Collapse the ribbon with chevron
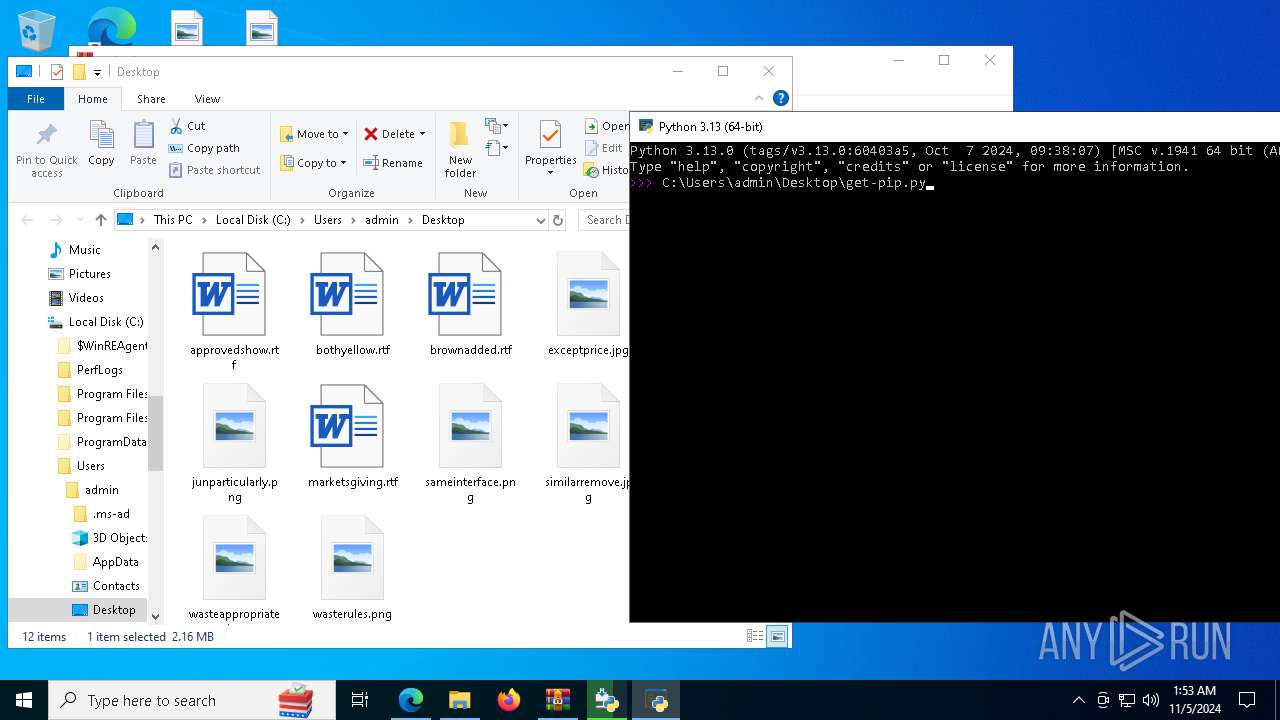 tap(759, 98)
